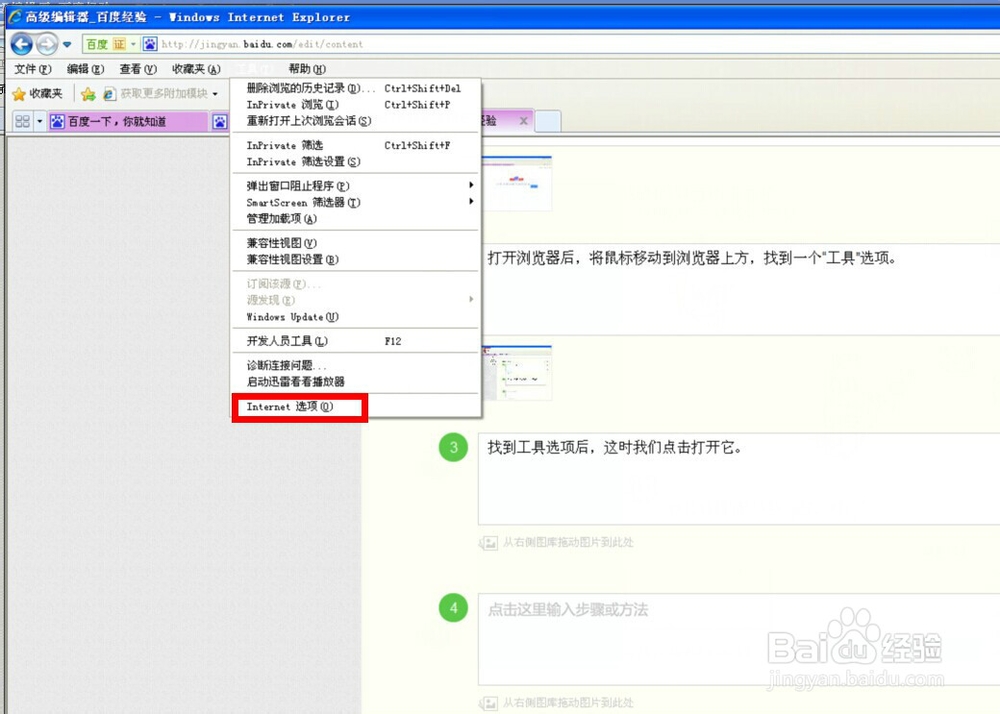Select InPrivate 浏览 from the menu

coord(290,105)
